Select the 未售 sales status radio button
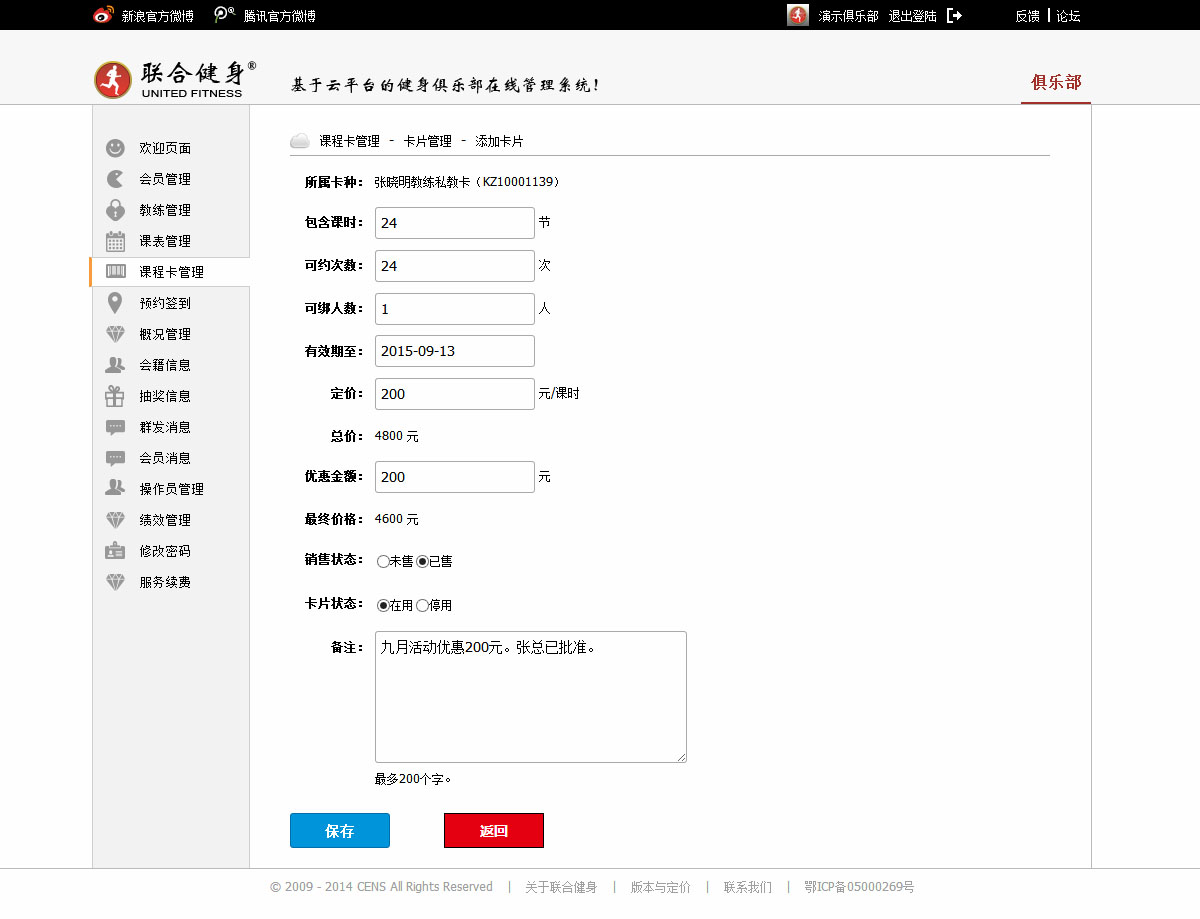The height and width of the screenshot is (919, 1200). [x=383, y=562]
